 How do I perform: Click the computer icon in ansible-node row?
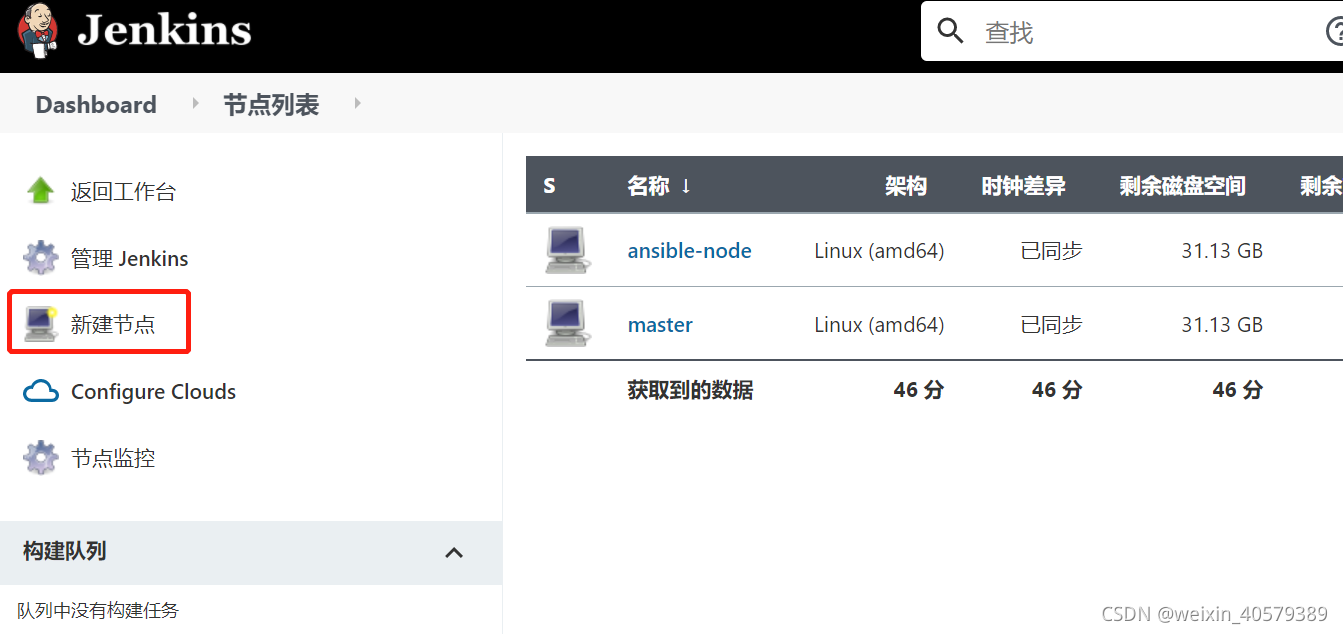[x=567, y=250]
